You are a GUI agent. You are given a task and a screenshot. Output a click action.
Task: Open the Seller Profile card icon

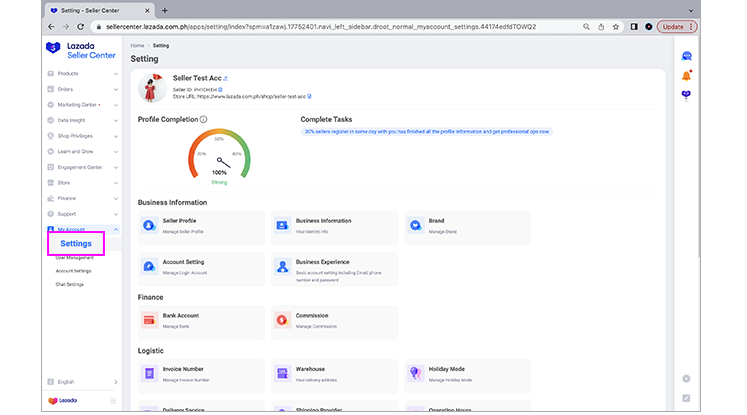pyautogui.click(x=149, y=225)
